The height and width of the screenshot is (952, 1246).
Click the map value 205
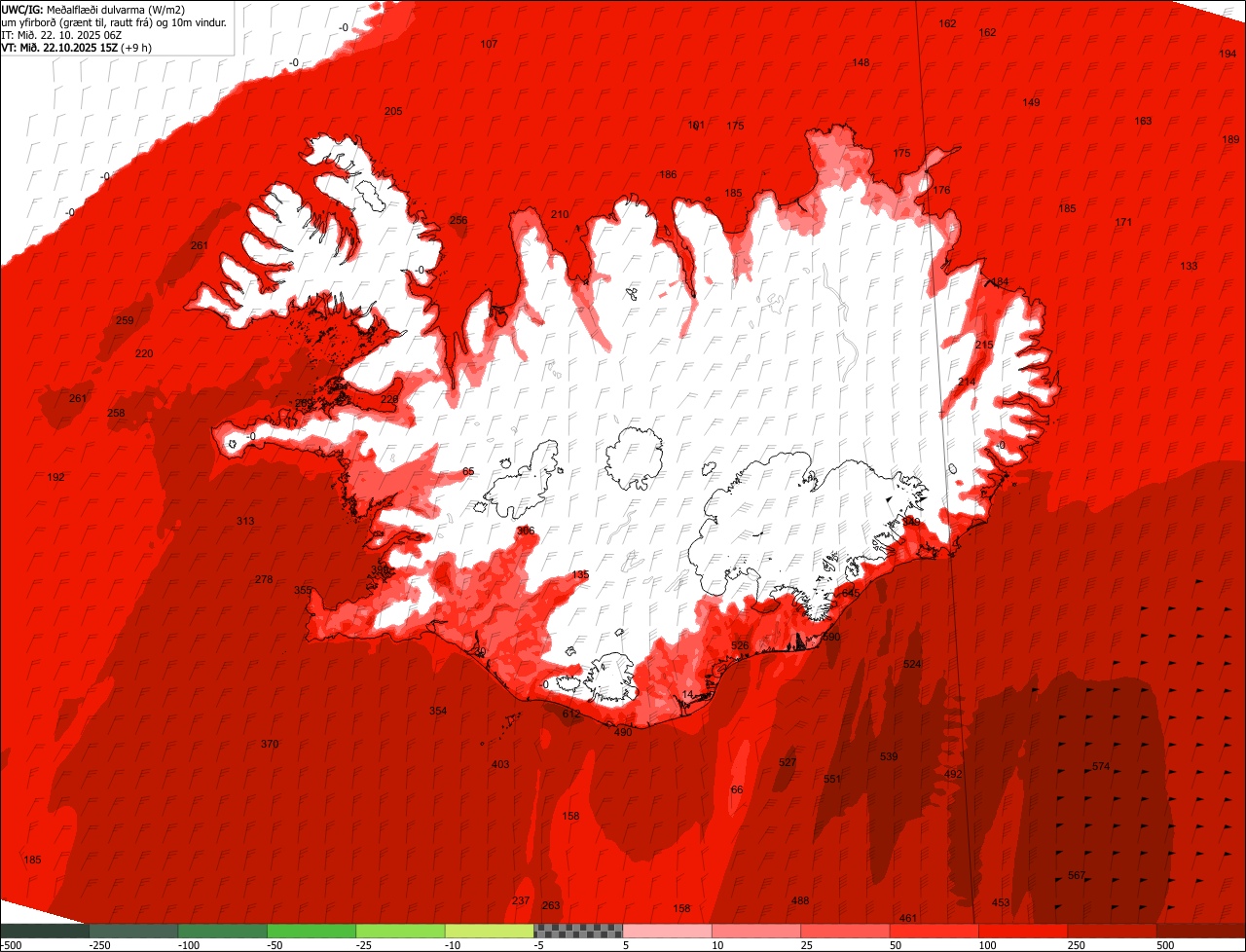tap(393, 112)
